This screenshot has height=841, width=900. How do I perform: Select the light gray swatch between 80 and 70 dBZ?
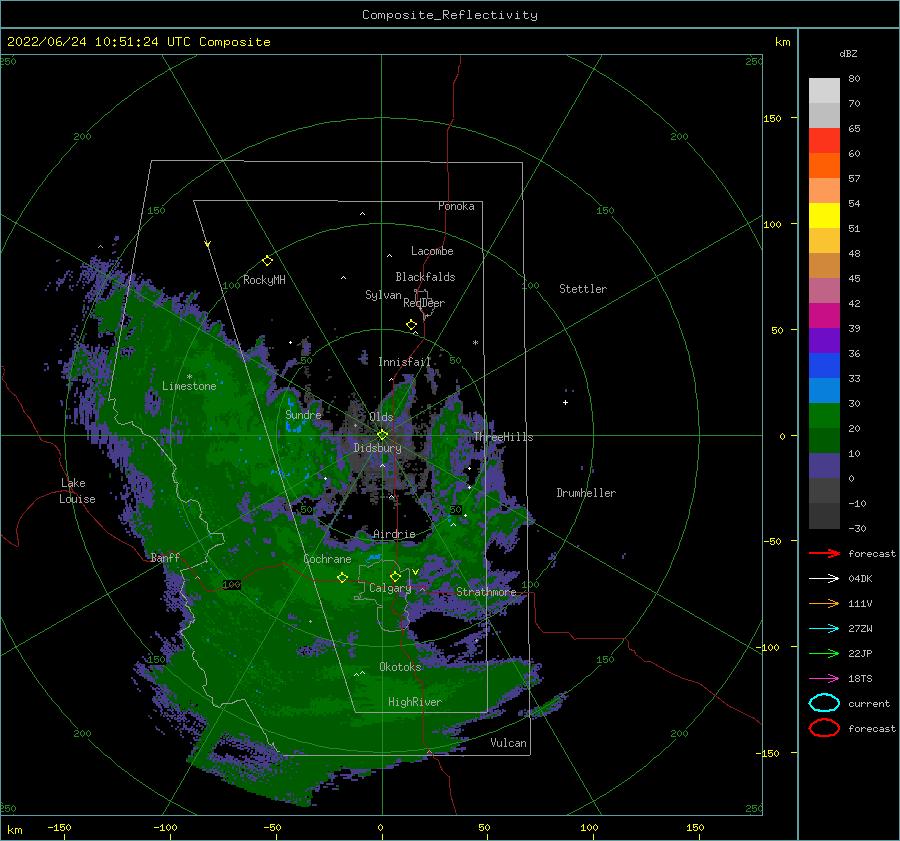tap(824, 91)
